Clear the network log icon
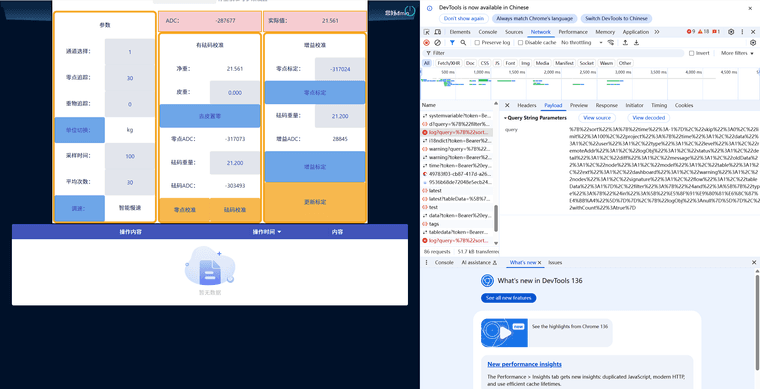 click(438, 43)
